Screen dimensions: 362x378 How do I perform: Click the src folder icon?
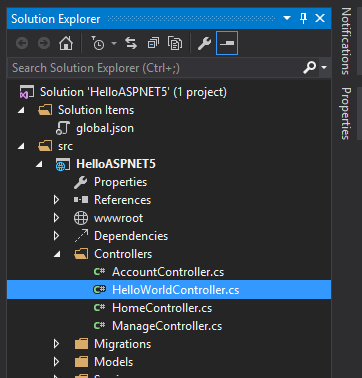click(x=45, y=146)
